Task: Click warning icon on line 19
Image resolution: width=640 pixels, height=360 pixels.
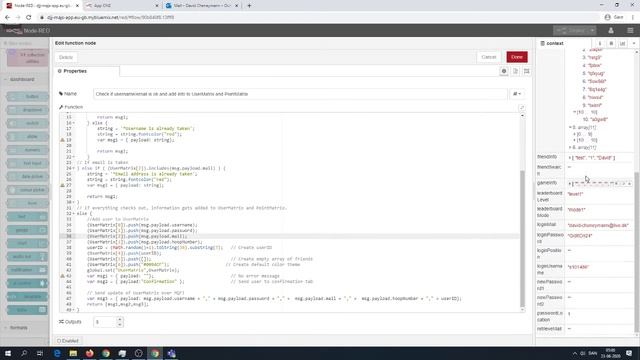Action: [x=62, y=140]
